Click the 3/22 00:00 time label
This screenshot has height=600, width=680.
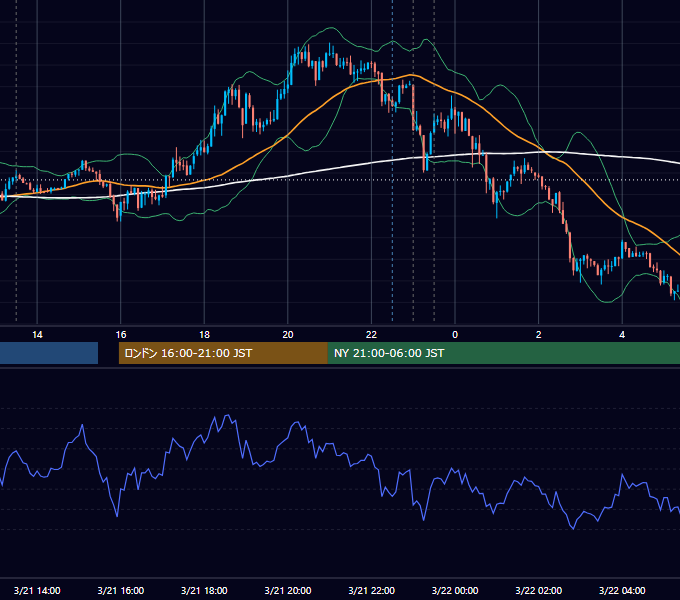pyautogui.click(x=455, y=590)
